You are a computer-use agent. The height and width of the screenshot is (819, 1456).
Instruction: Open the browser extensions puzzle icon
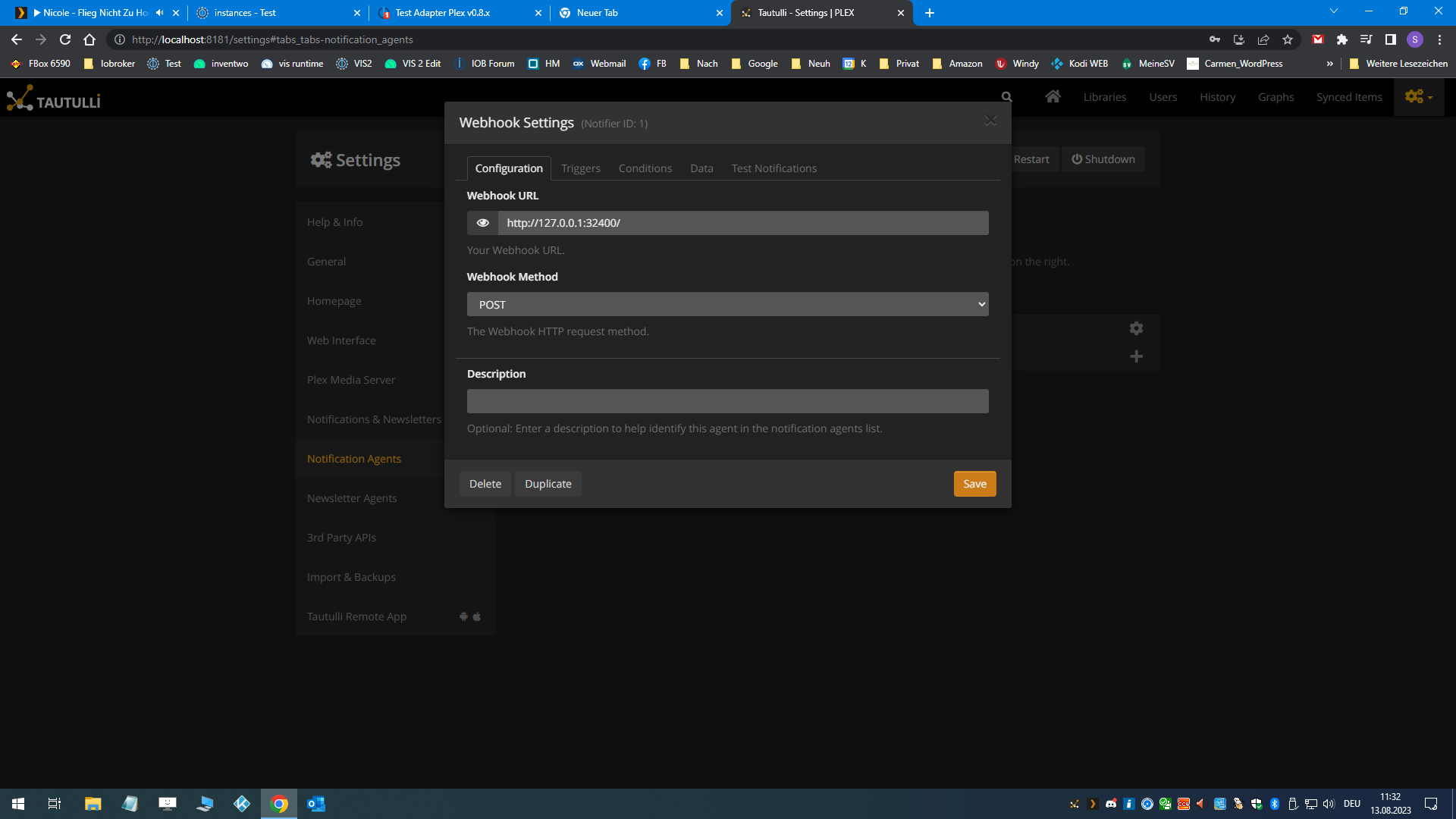pyautogui.click(x=1342, y=39)
